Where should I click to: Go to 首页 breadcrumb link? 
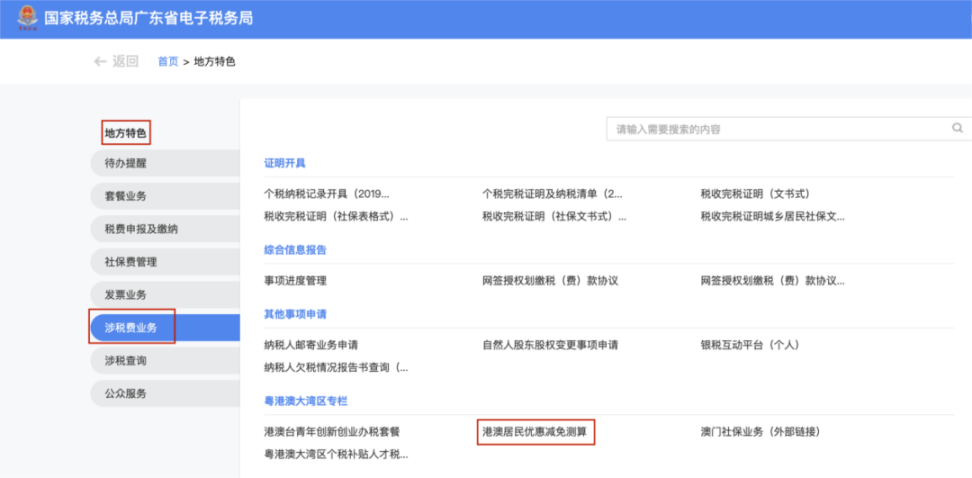coord(168,62)
